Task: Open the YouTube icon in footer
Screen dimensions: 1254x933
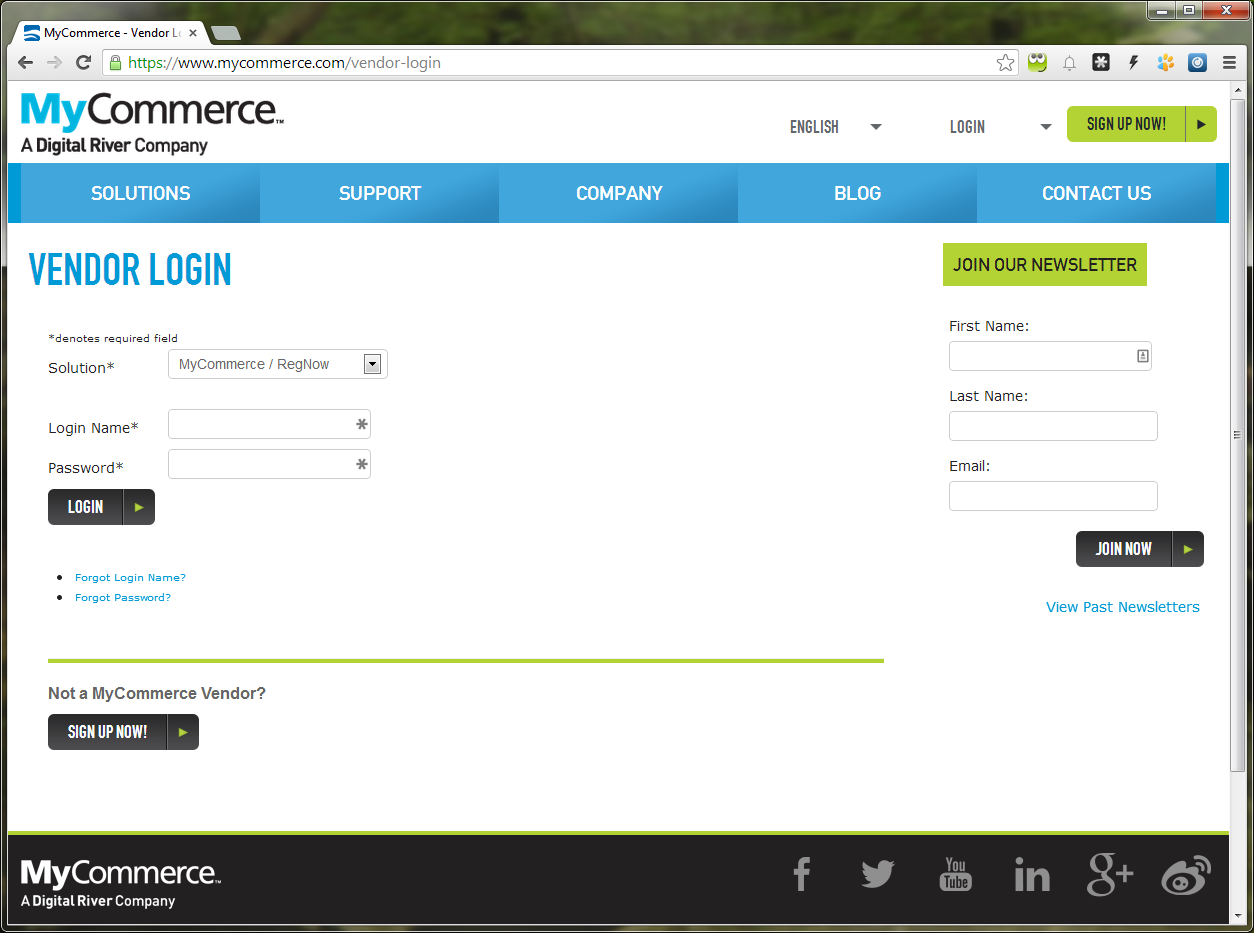Action: [956, 875]
